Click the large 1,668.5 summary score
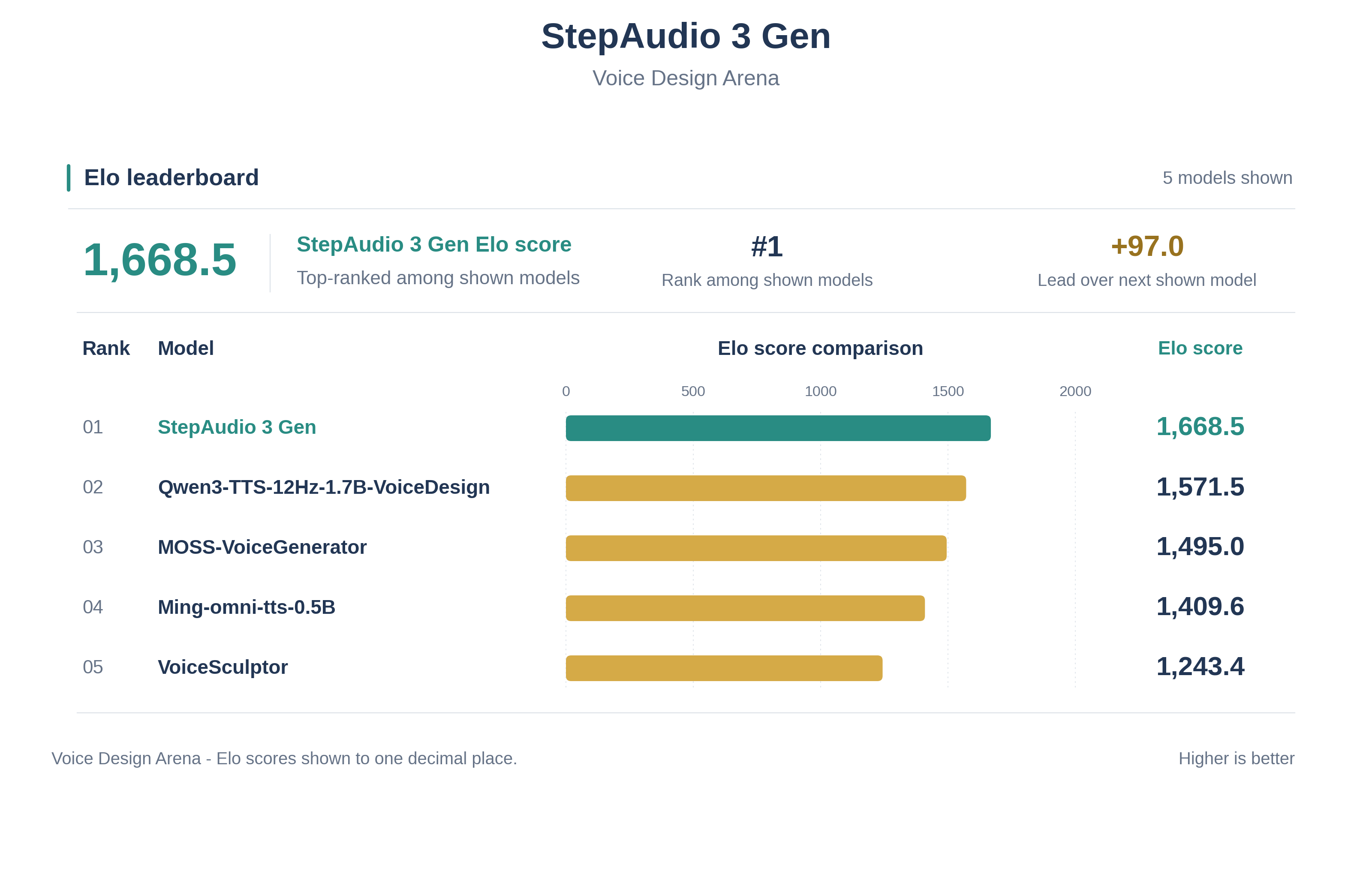Viewport: 1372px width, 874px height. click(159, 260)
